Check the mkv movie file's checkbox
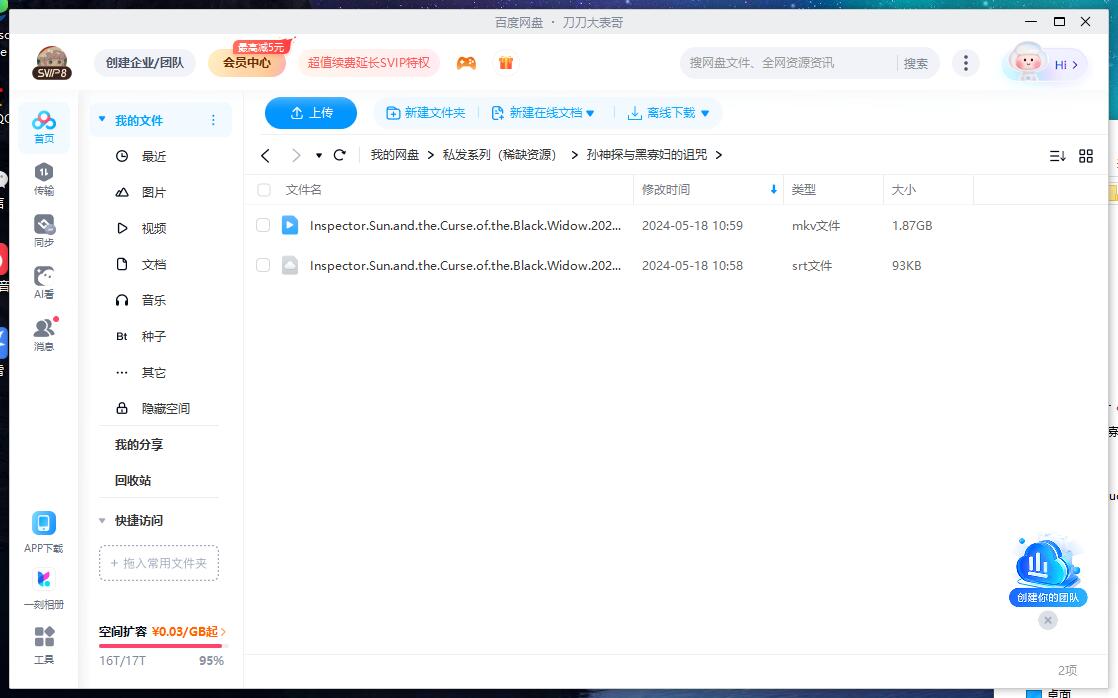The width and height of the screenshot is (1118, 698). click(263, 225)
